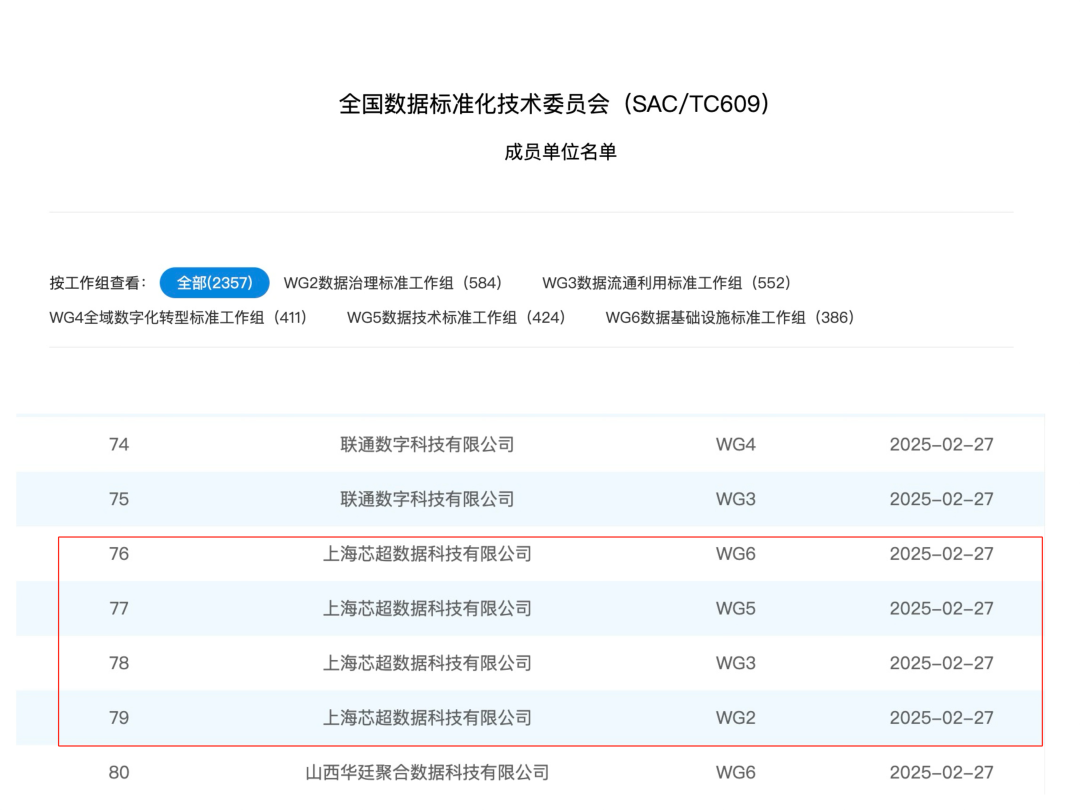The image size is (1080, 810).
Task: Click 山西华廷聚合数据科技有限公司 in row 80
Action: 427,772
